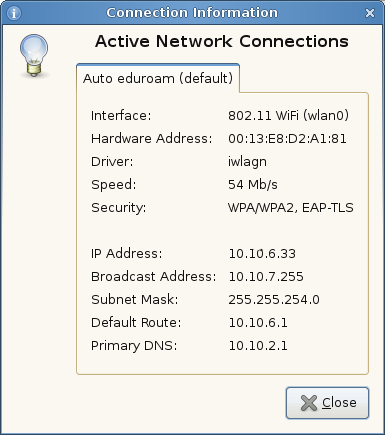Click the info icon in title bar
This screenshot has width=385, height=435.
(x=14, y=13)
